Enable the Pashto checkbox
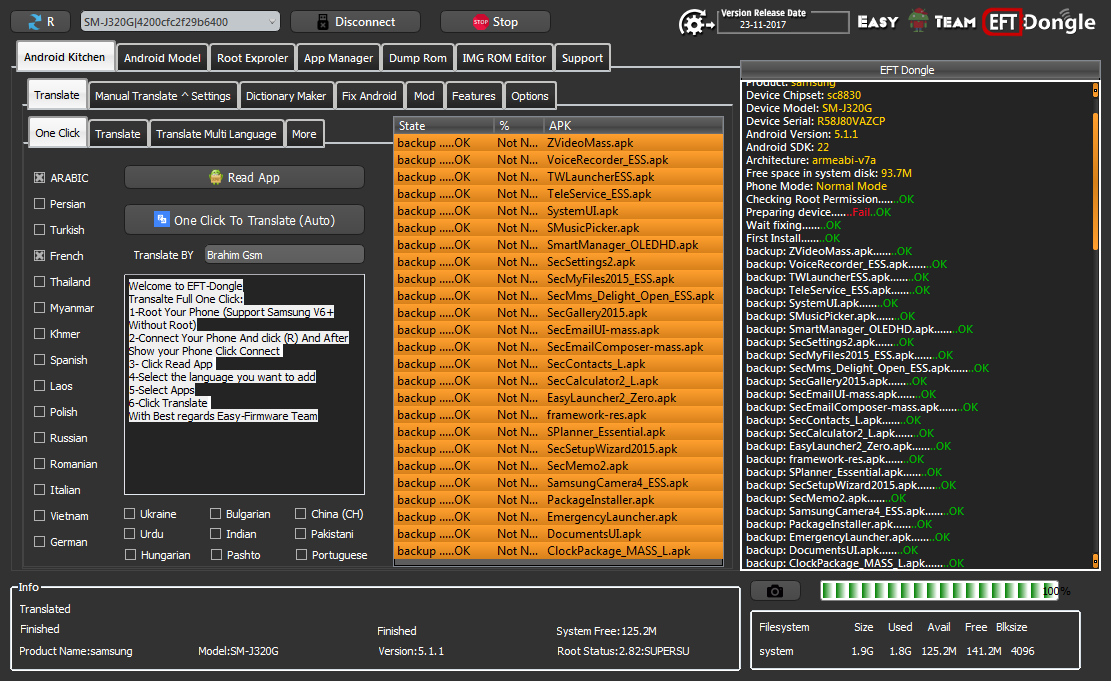Image resolution: width=1111 pixels, height=681 pixels. click(x=217, y=555)
